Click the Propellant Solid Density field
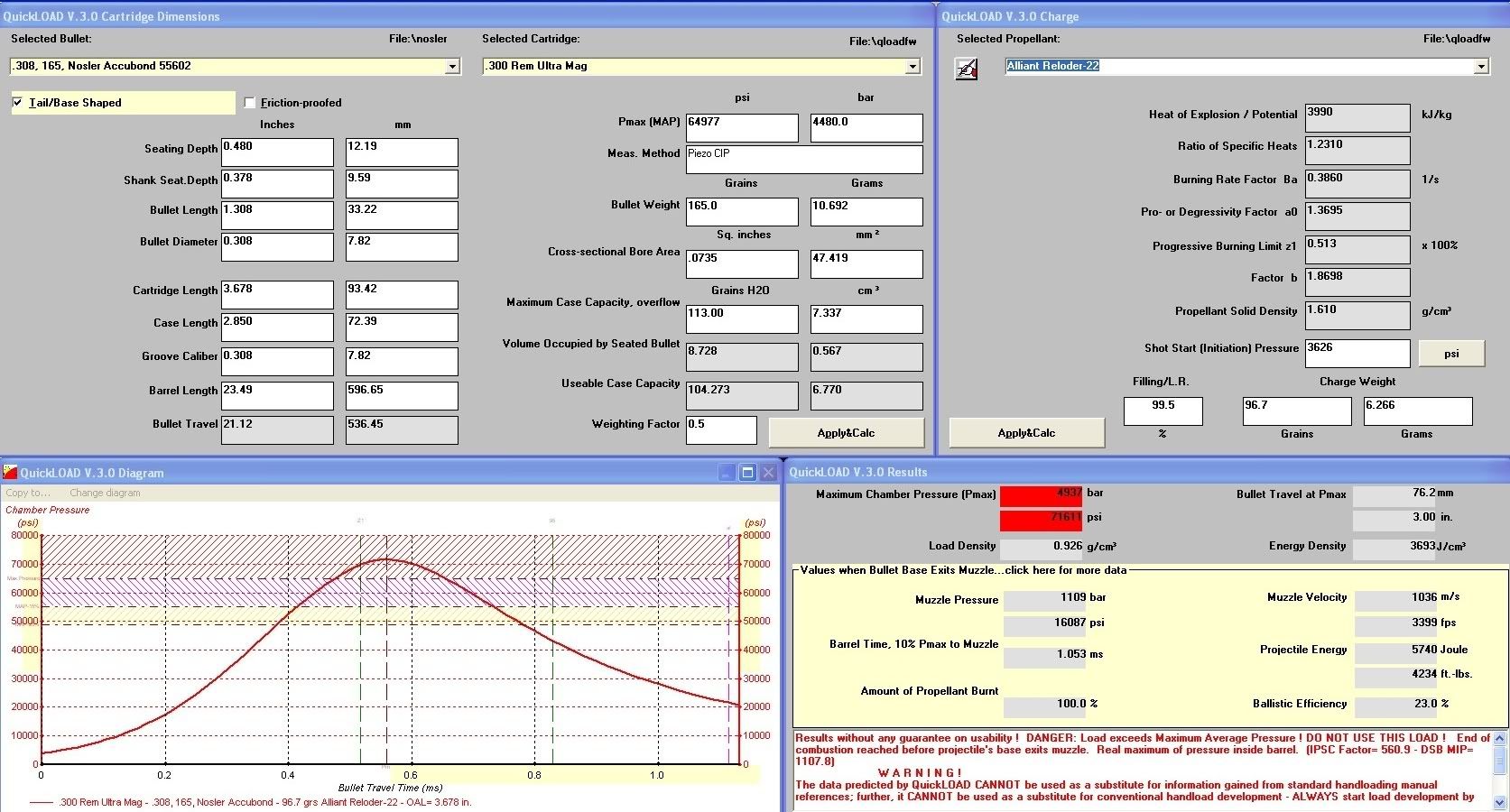The width and height of the screenshot is (1510, 812). click(1357, 316)
